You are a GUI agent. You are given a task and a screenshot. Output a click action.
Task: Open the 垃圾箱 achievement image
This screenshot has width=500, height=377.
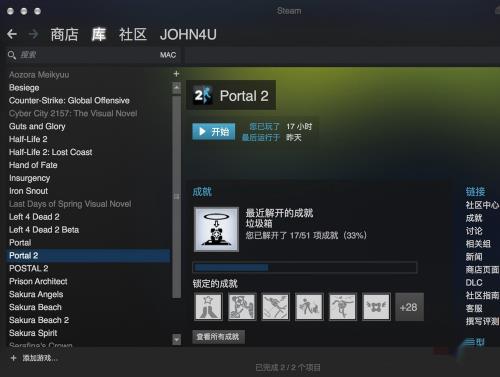click(x=216, y=229)
